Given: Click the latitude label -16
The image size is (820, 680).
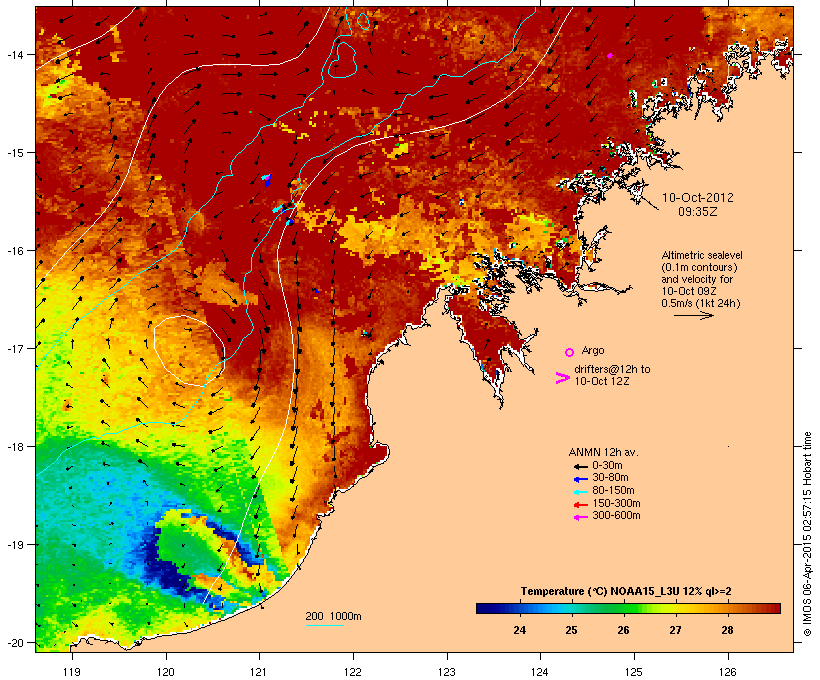Looking at the screenshot, I should [x=14, y=251].
